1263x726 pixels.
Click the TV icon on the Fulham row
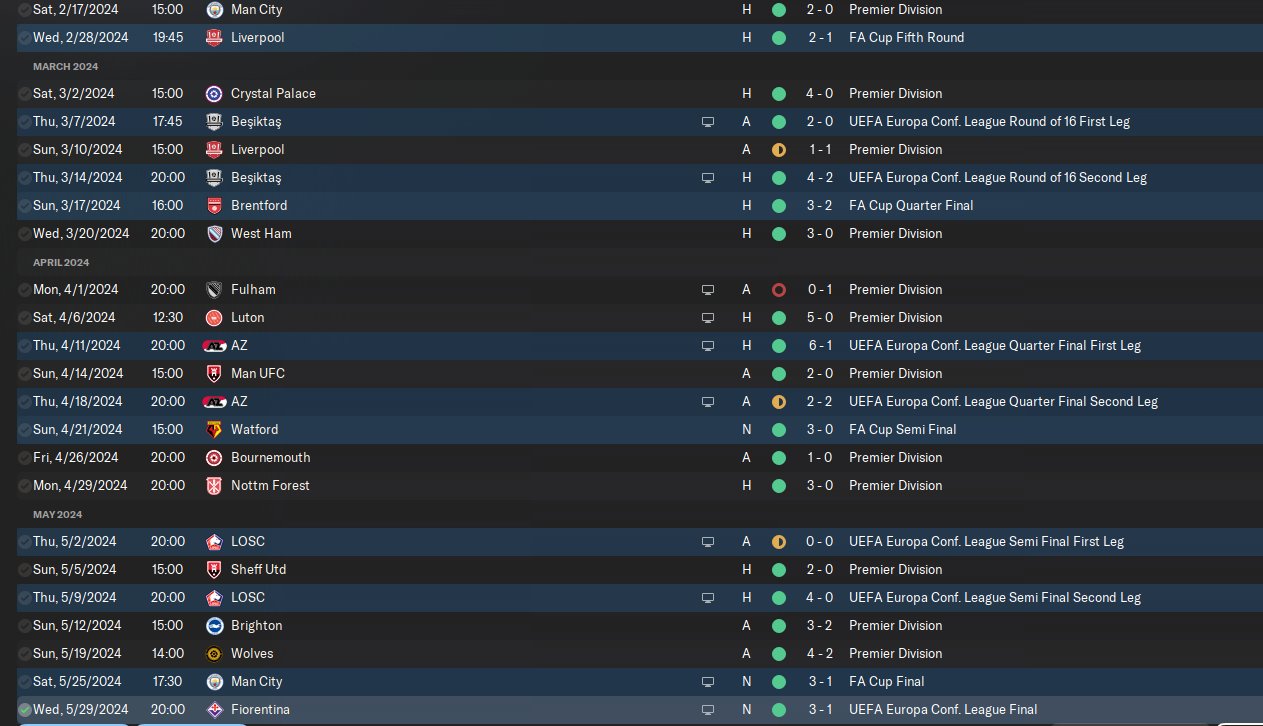click(x=708, y=289)
